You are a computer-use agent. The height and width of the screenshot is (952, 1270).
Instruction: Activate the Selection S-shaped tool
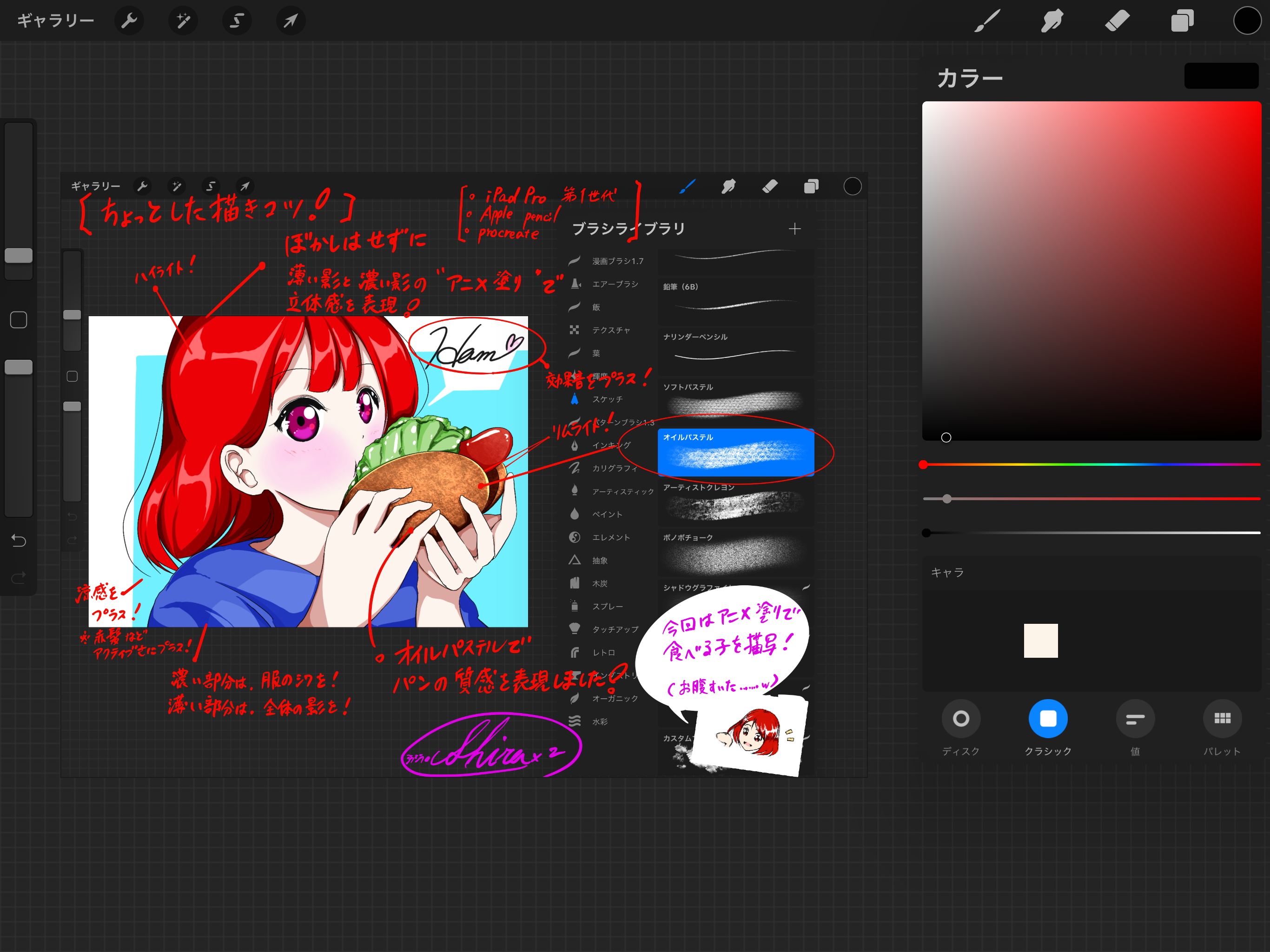pos(237,21)
